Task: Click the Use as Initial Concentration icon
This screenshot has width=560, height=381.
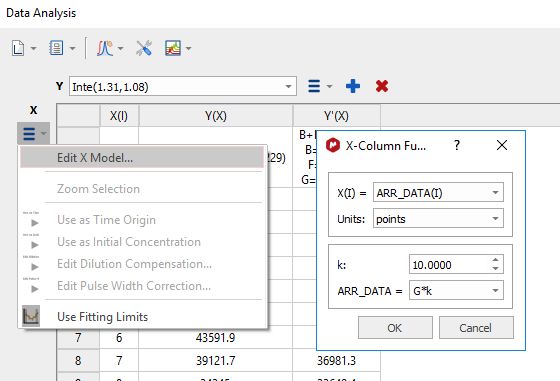Action: (x=31, y=242)
